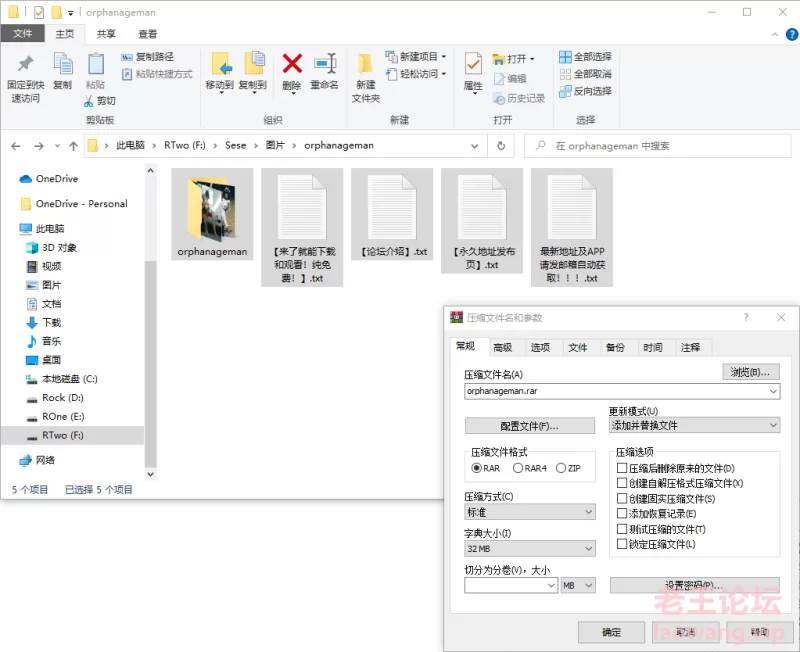Switch to Advanced (高级) tab in dialog
Screen dimensions: 800x652
coord(503,347)
